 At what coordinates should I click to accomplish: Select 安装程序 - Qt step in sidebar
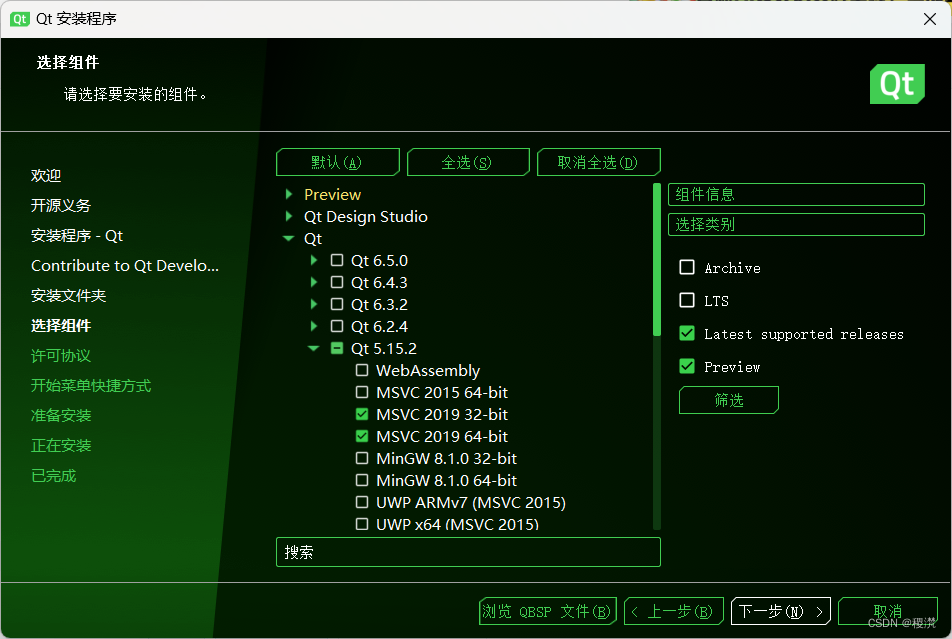77,236
